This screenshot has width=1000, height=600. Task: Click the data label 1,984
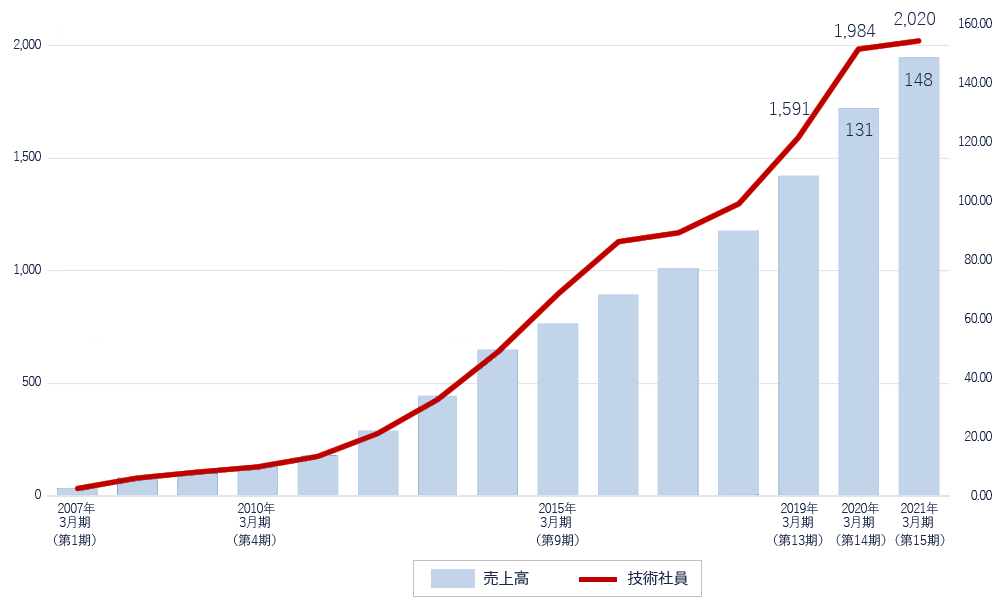[855, 31]
